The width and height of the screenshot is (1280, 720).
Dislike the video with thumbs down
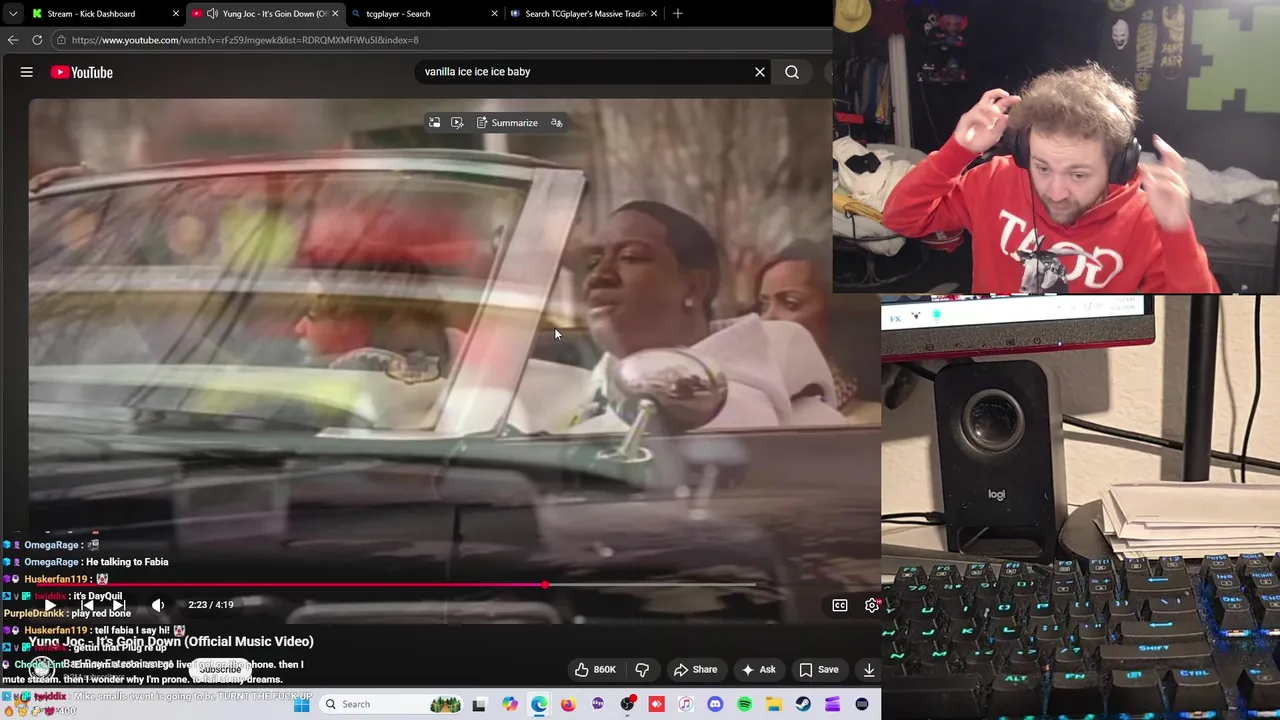coord(643,670)
